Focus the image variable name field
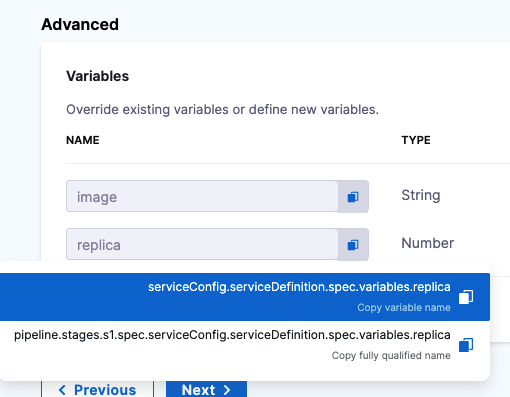The image size is (510, 397). pos(202,196)
